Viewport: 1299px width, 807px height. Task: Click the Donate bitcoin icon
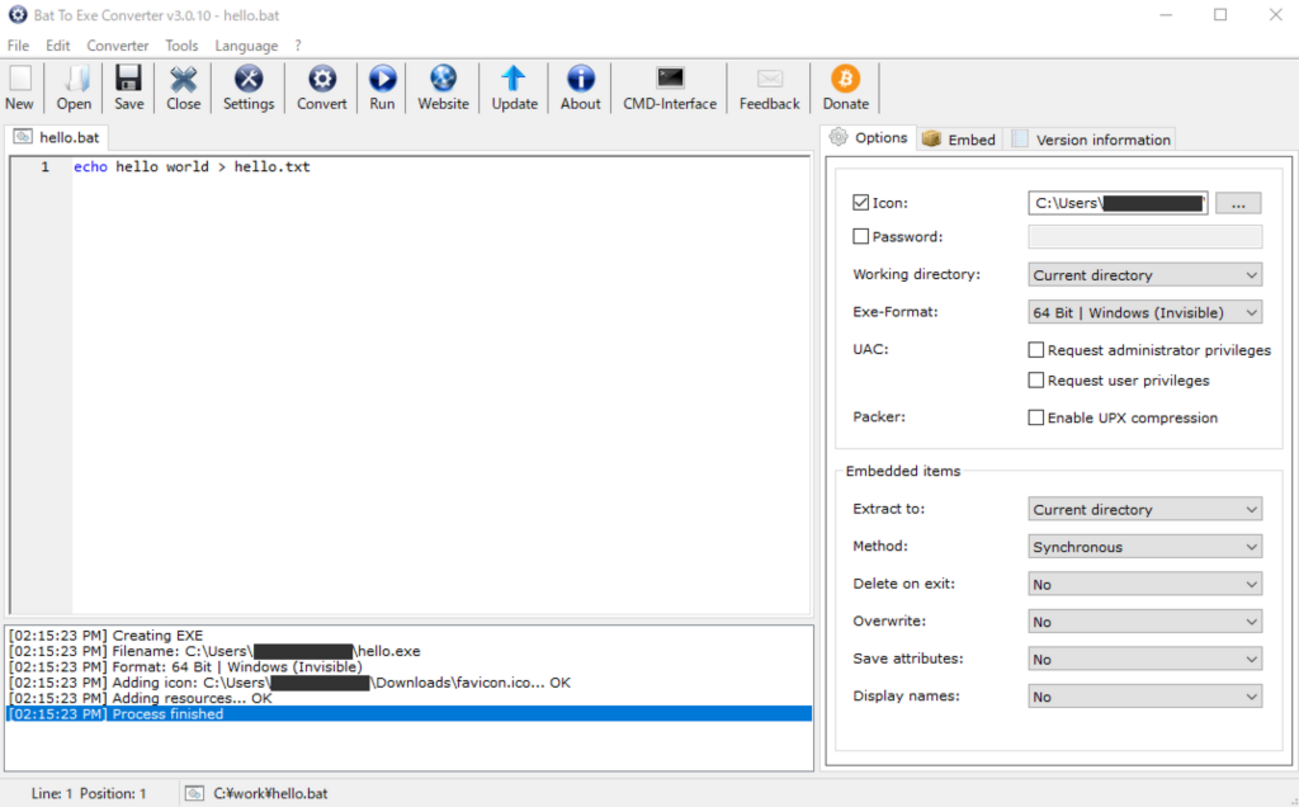[845, 79]
